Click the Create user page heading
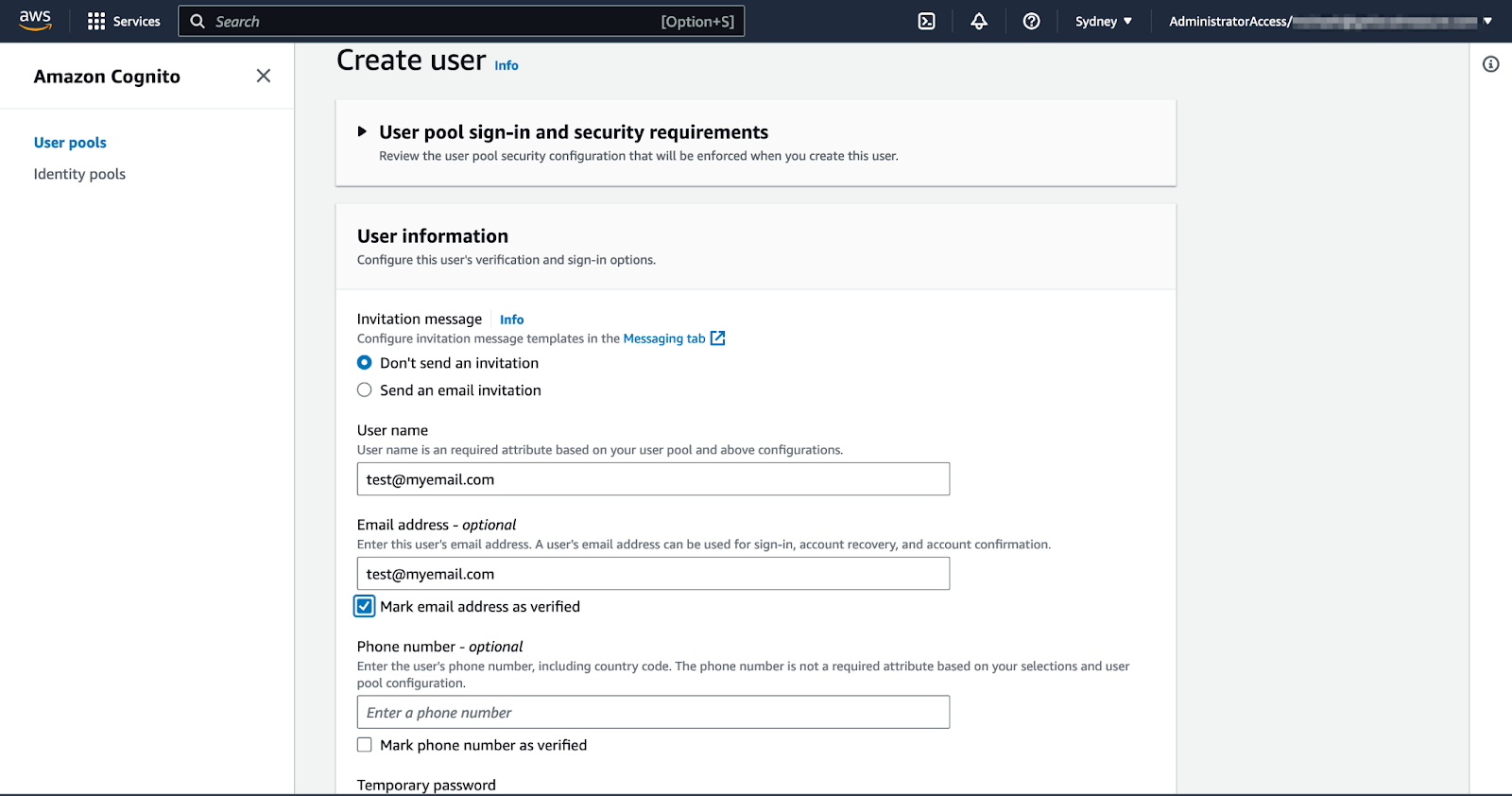The image size is (1512, 796). (411, 61)
